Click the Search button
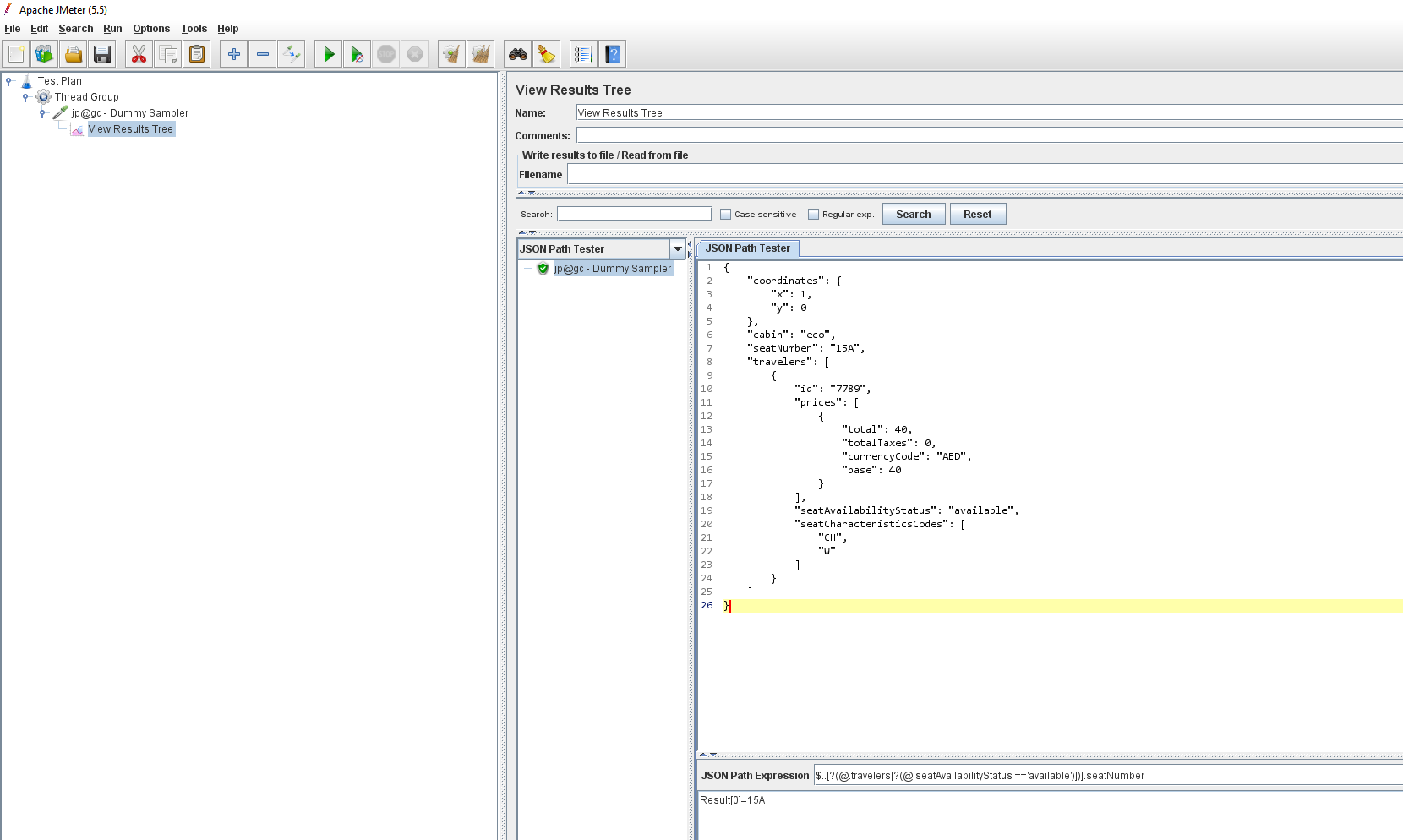The image size is (1403, 840). tap(914, 215)
